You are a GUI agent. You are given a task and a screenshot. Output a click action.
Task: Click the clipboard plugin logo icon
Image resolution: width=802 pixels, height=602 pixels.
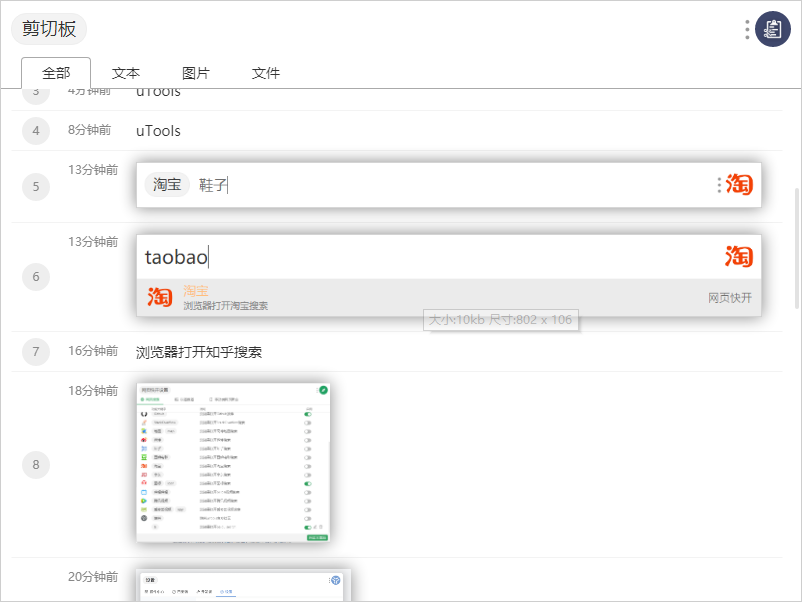point(772,29)
